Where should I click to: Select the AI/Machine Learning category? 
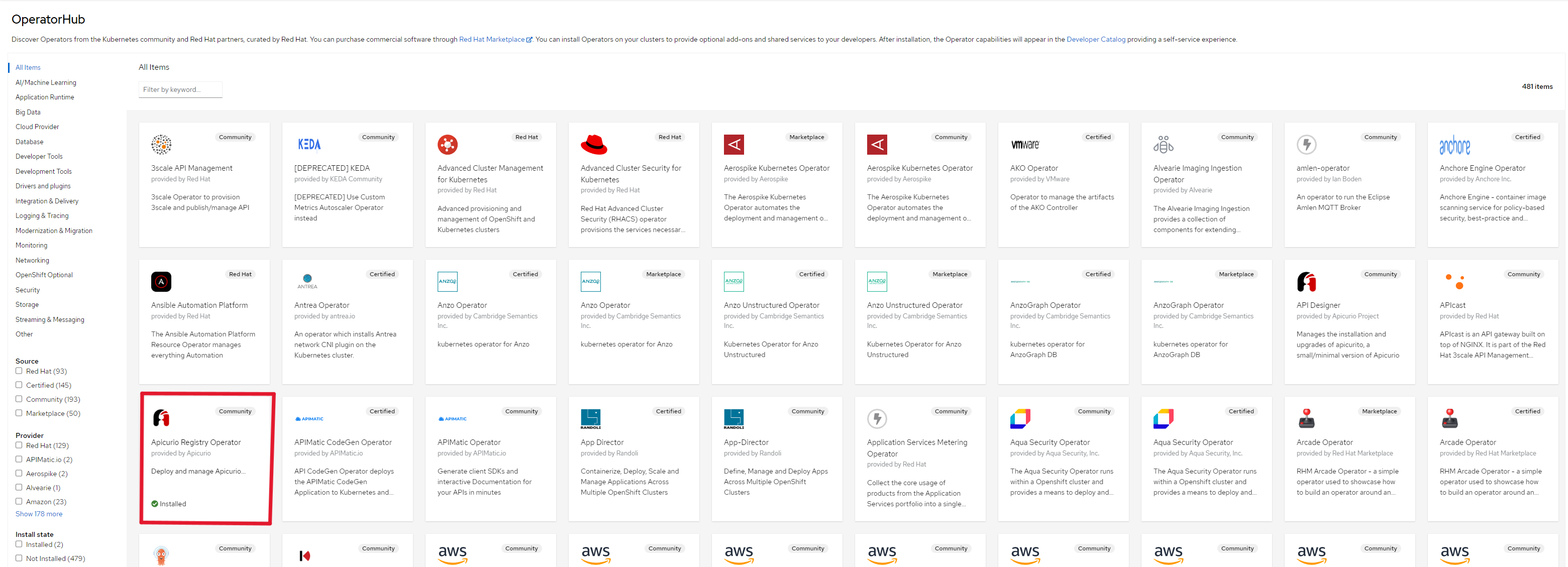pyautogui.click(x=46, y=83)
